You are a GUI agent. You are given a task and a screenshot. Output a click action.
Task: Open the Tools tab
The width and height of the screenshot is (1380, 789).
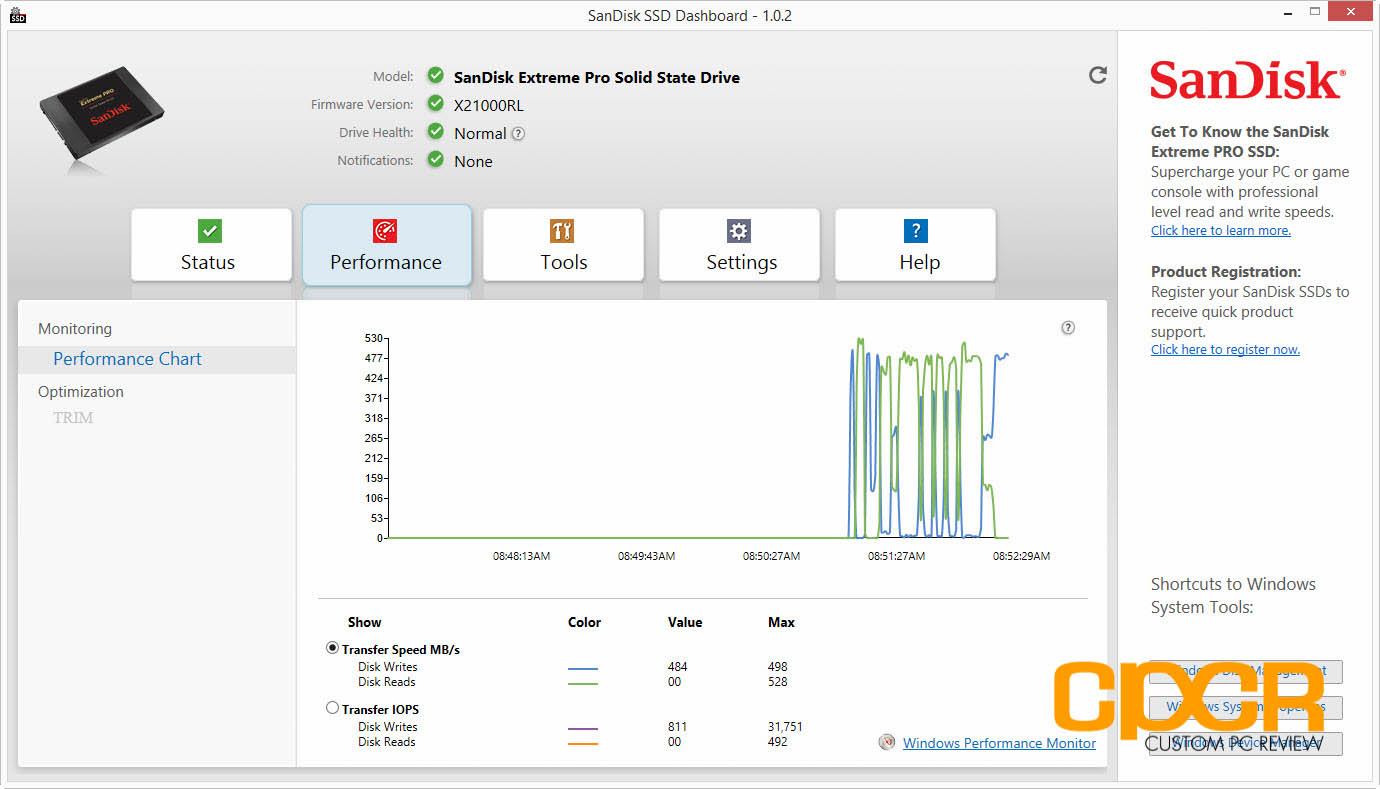coord(563,246)
